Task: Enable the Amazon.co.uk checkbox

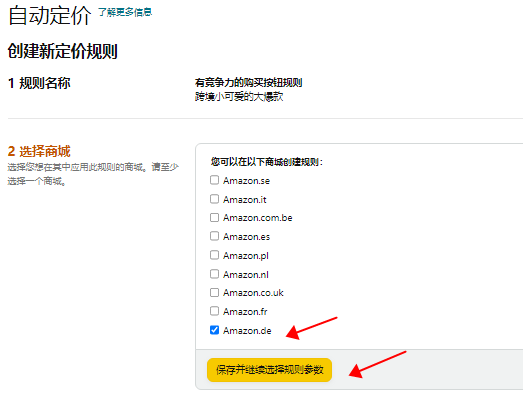Action: point(214,293)
